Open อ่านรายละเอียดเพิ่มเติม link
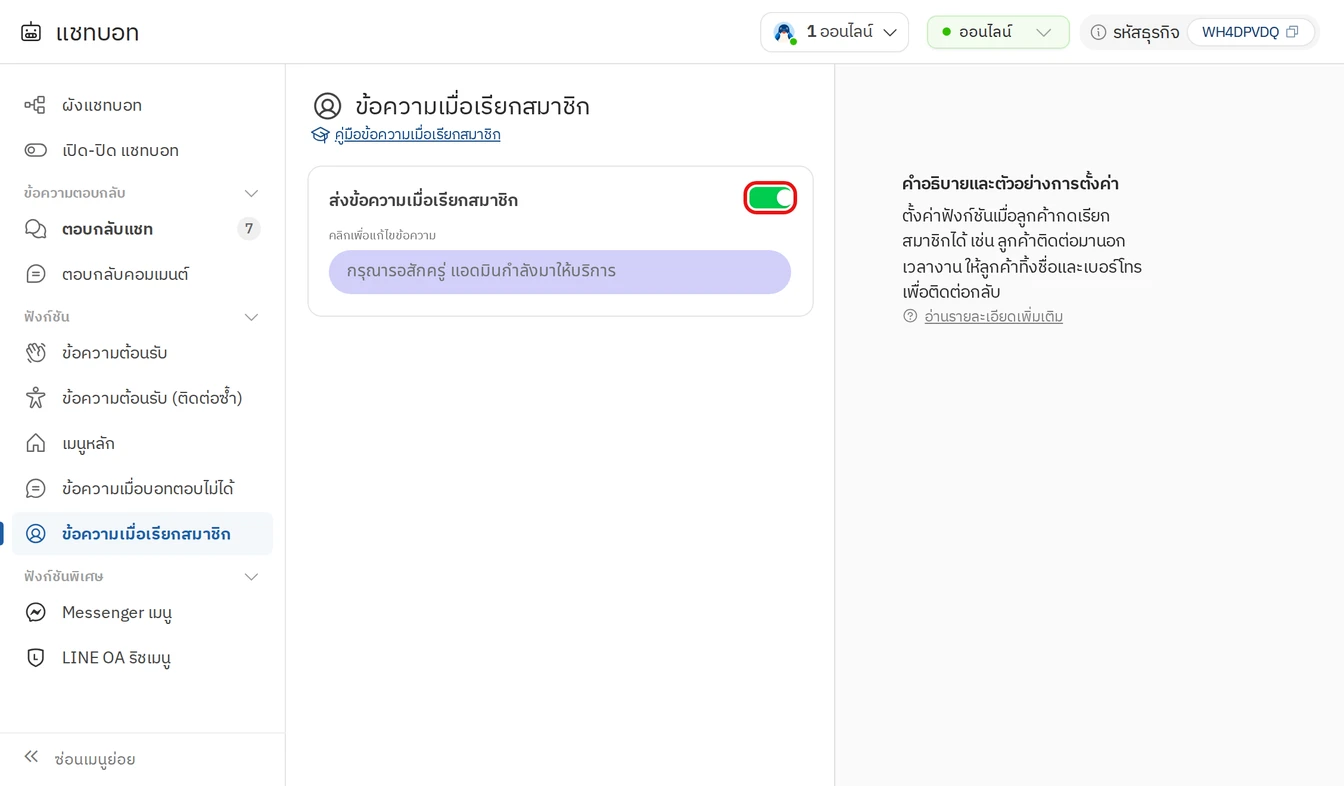The image size is (1344, 786). coord(993,316)
